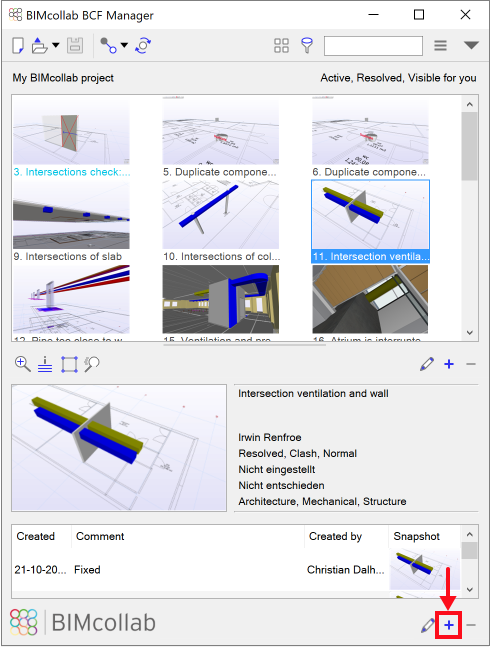The height and width of the screenshot is (647, 490).
Task: Click the section box square icon
Action: 69,364
